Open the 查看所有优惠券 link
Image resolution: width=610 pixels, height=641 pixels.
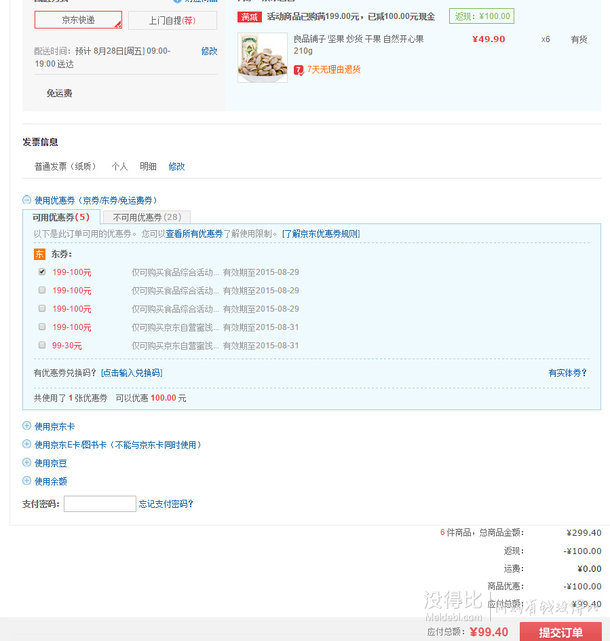(194, 234)
